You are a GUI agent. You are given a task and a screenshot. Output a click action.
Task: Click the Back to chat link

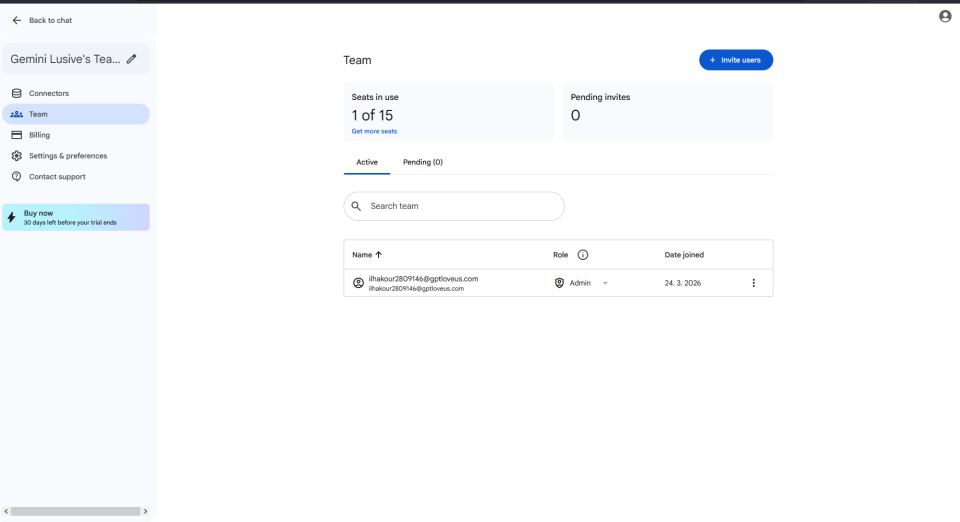click(50, 20)
